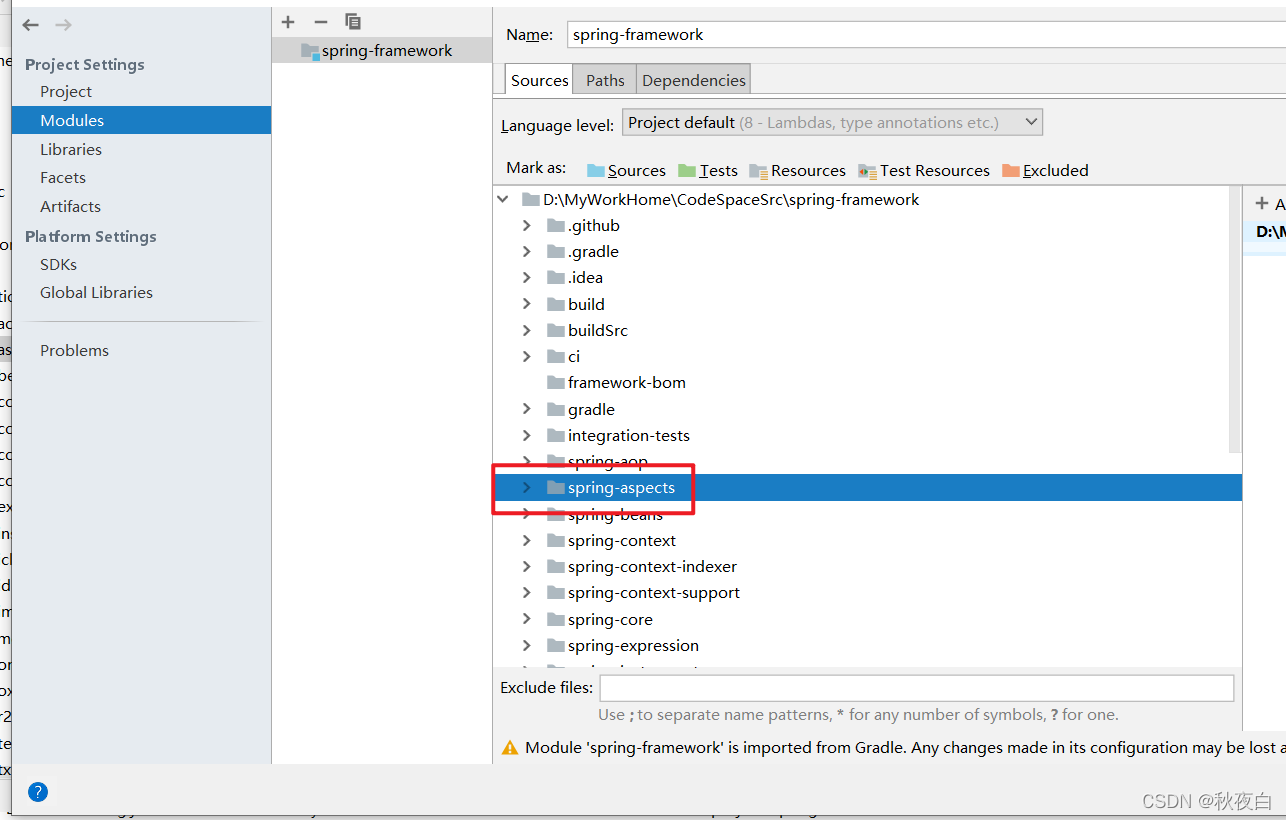
Task: Expand the gradle folder
Action: [x=527, y=409]
